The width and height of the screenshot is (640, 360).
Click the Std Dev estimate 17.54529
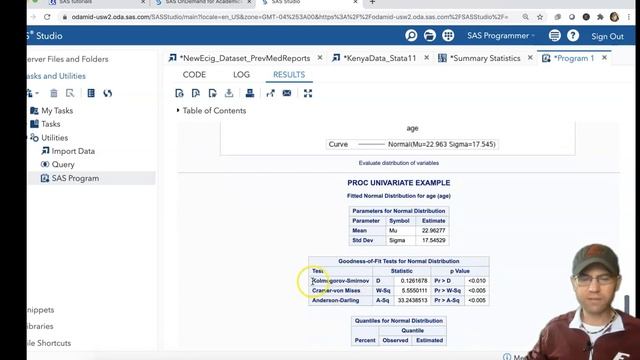click(433, 240)
